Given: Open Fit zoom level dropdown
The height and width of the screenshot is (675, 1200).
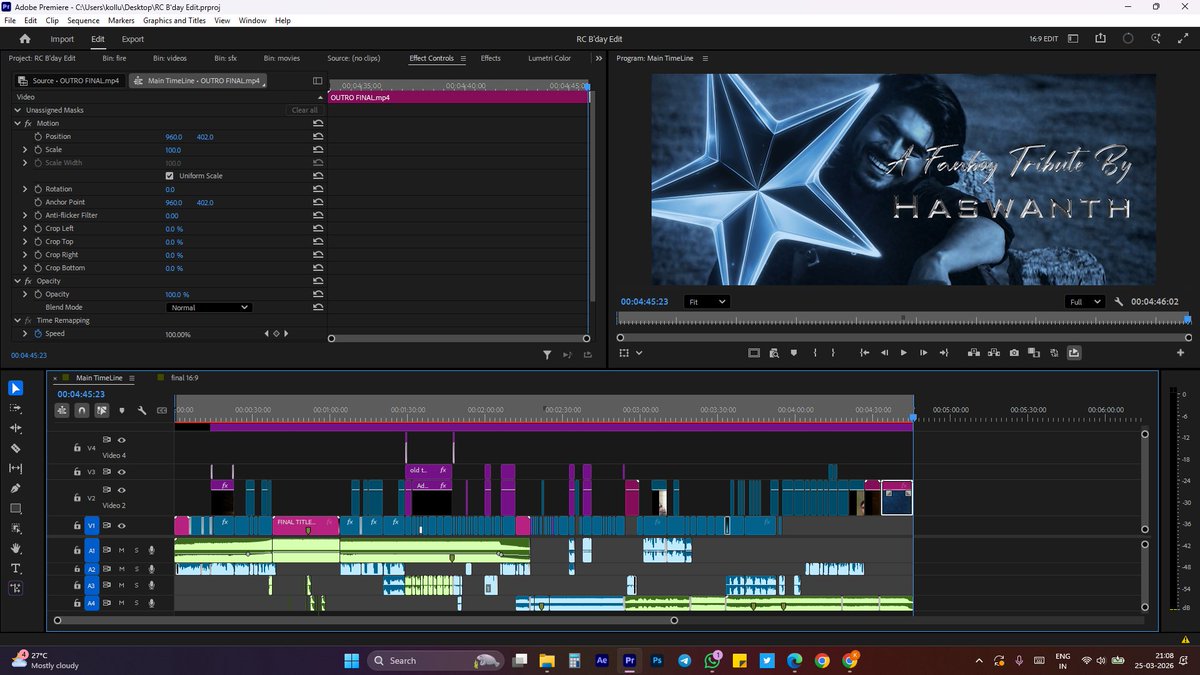Looking at the screenshot, I should pos(706,301).
